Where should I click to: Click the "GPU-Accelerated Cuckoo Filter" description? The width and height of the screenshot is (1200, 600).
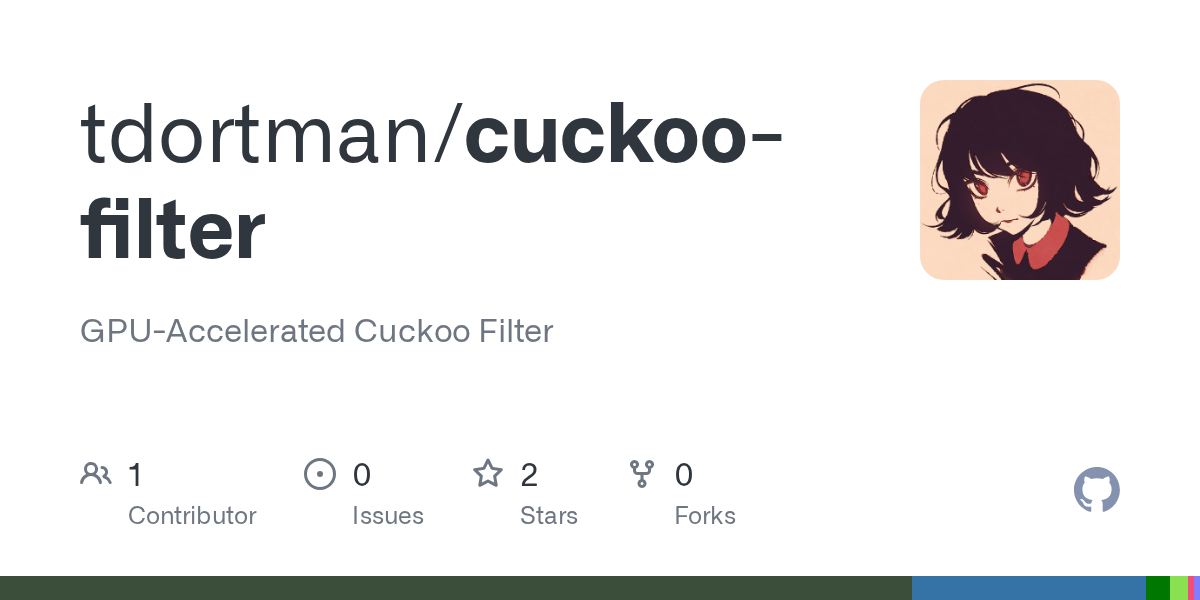click(x=316, y=331)
